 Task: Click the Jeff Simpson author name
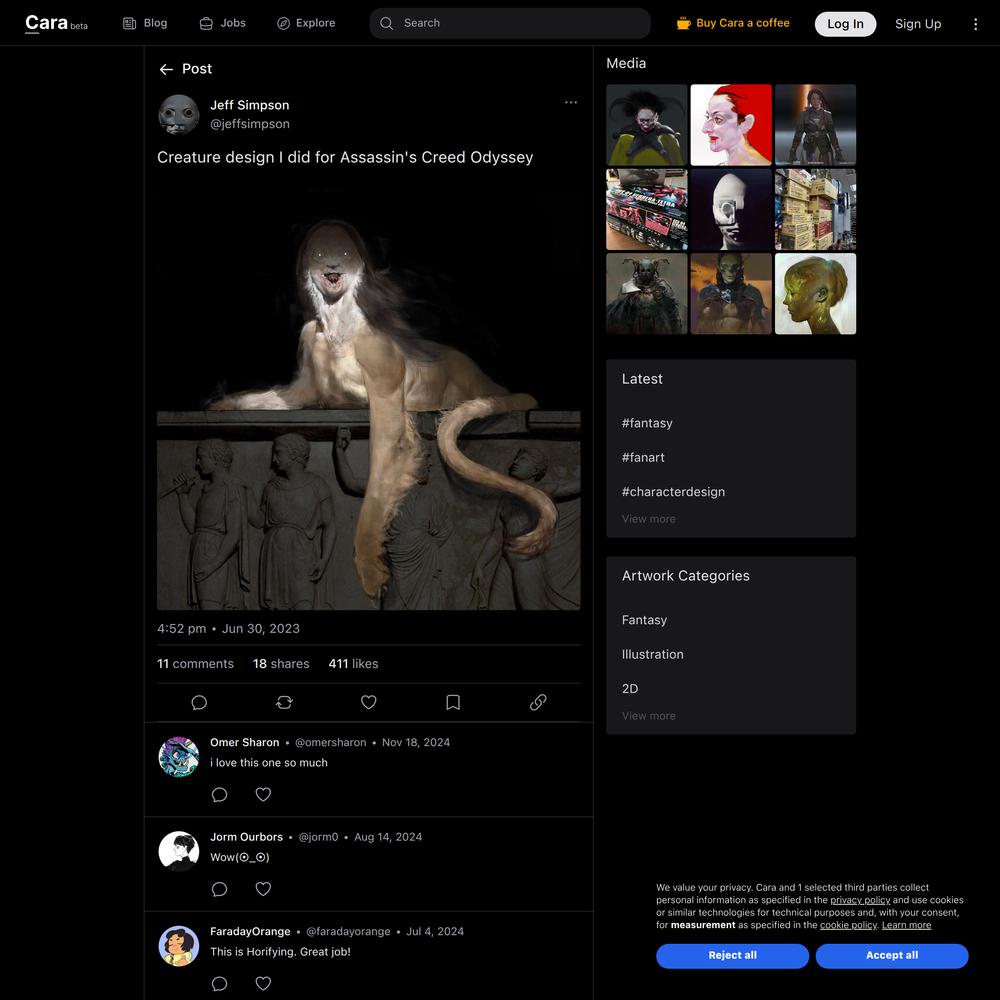250,105
